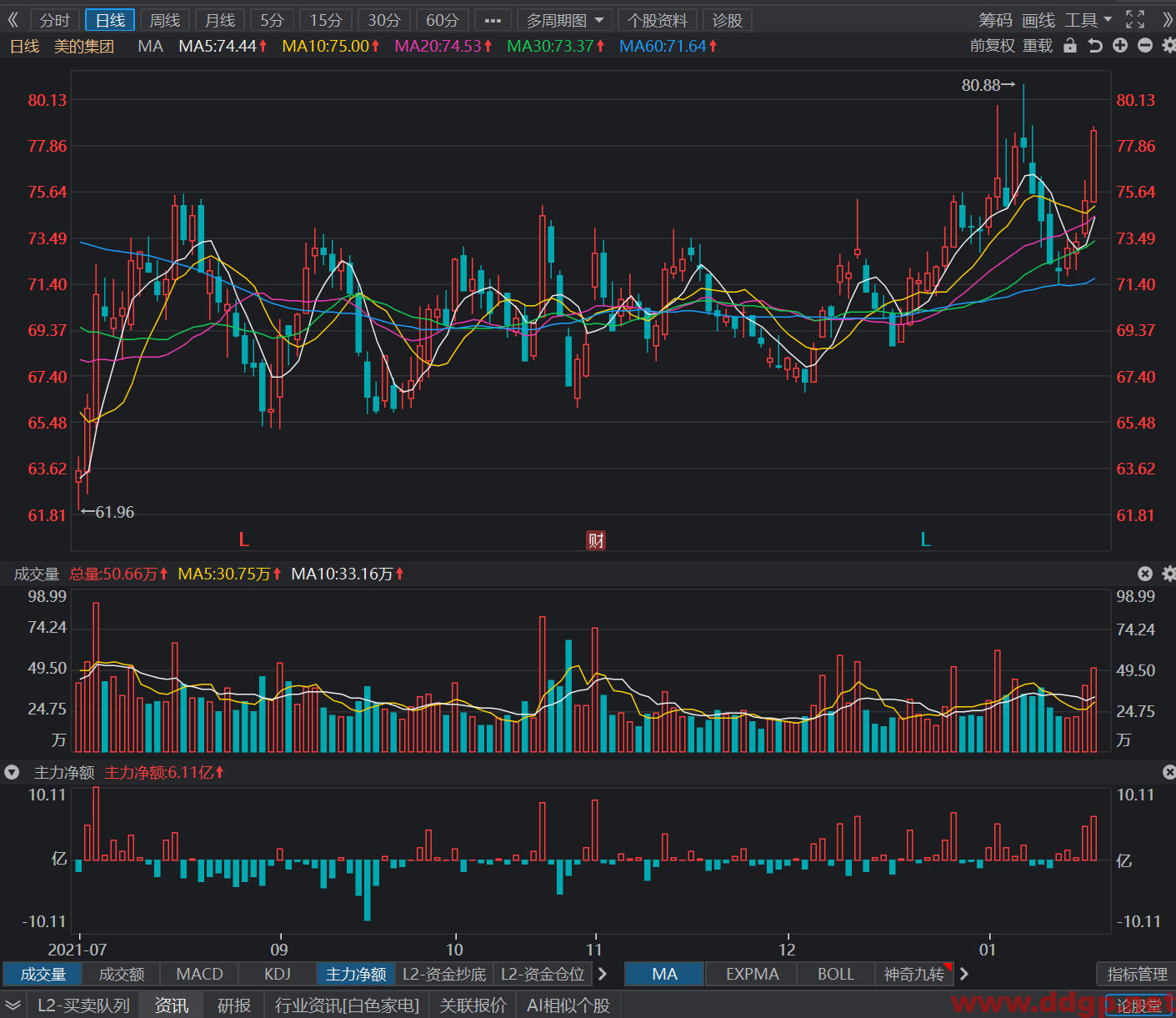Click the MA5:74.44 legend value

pos(223,47)
